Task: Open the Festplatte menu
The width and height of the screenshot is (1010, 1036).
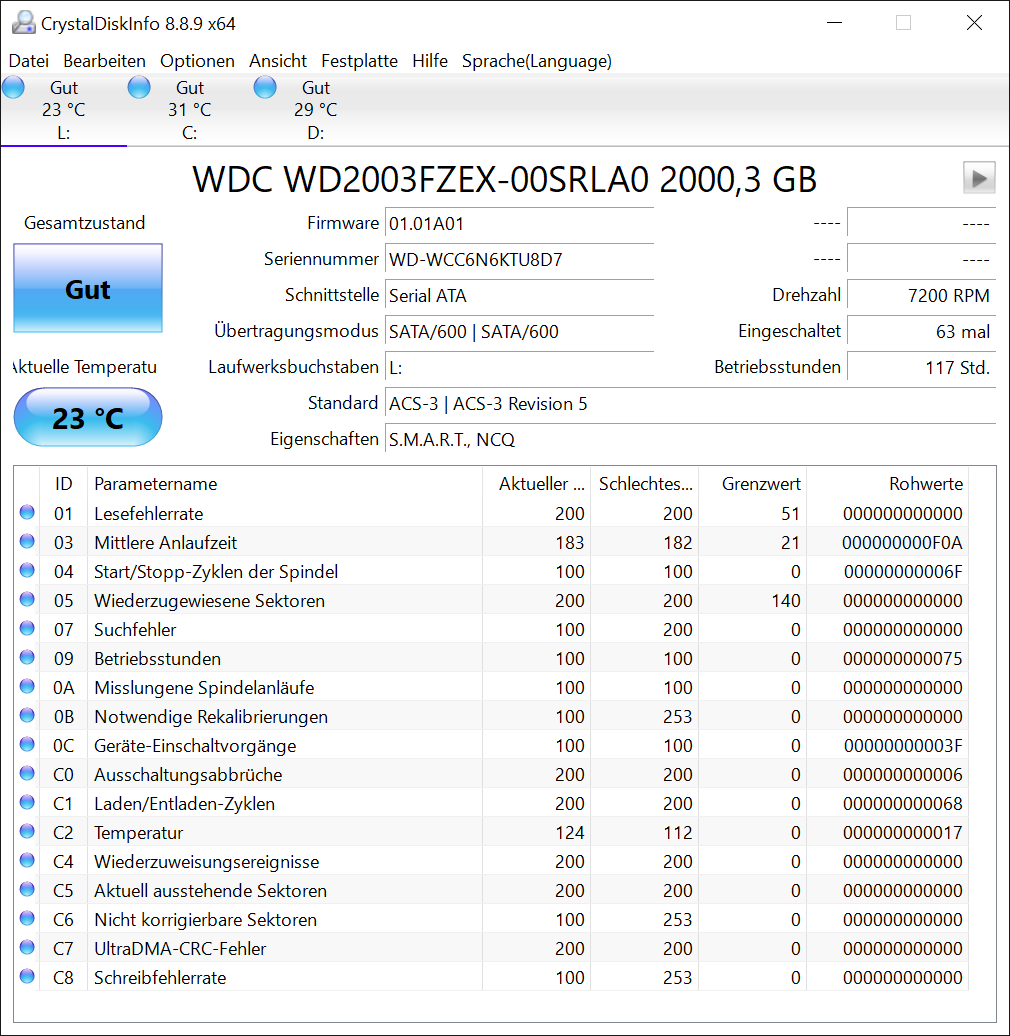Action: click(359, 61)
